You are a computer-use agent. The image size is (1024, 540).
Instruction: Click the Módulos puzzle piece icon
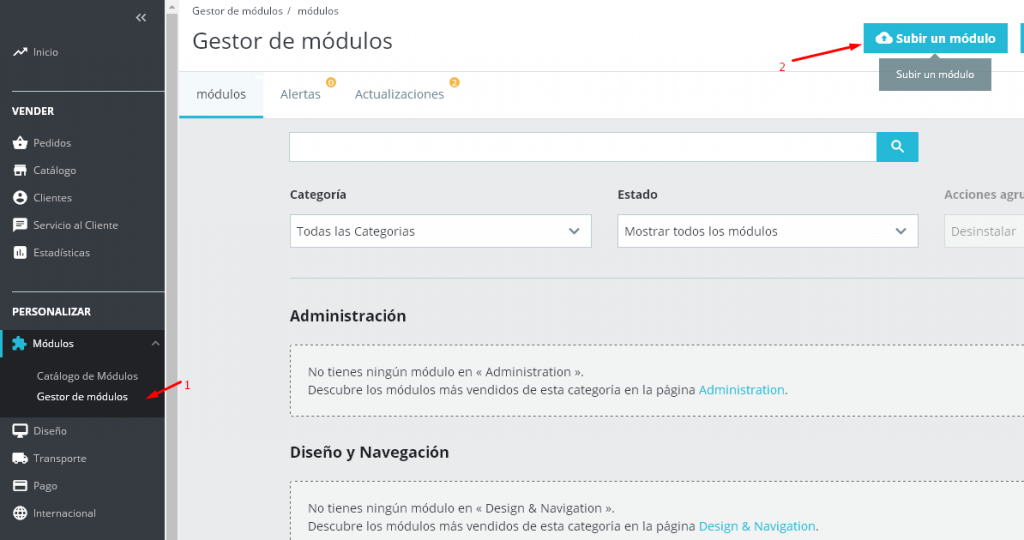click(20, 343)
